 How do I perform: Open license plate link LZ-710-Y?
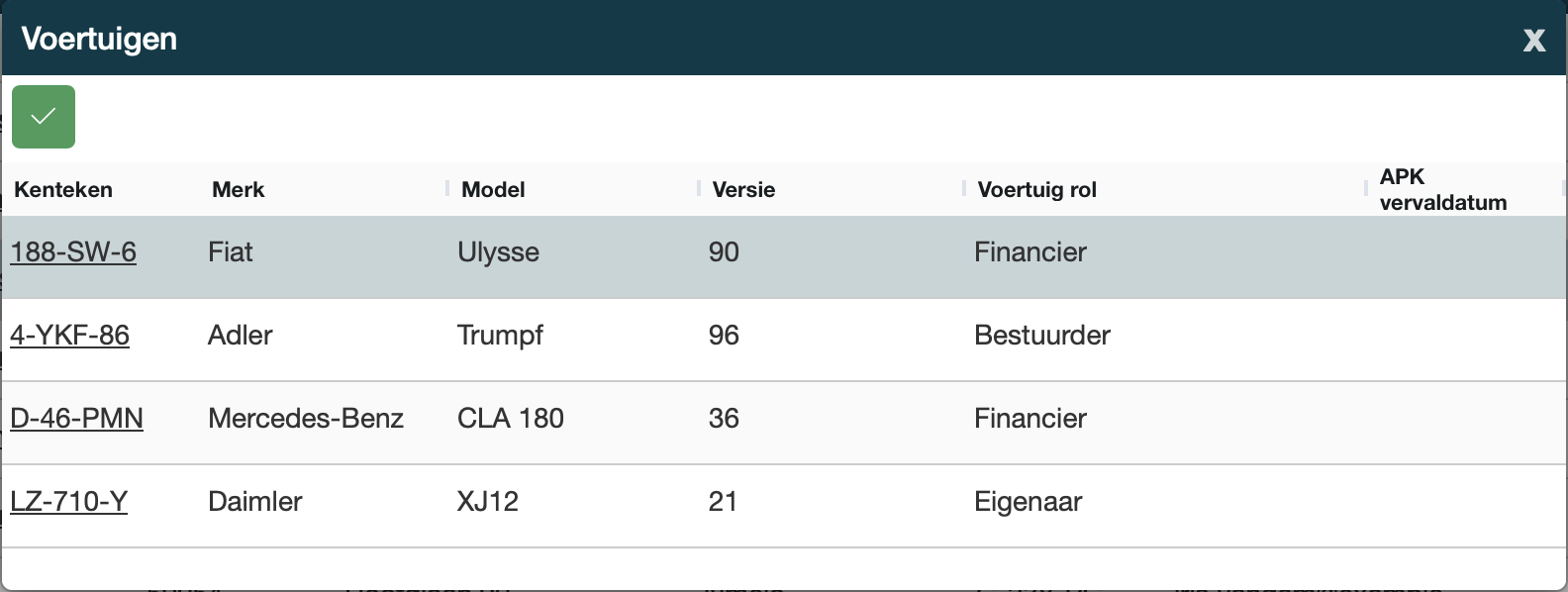tap(68, 502)
